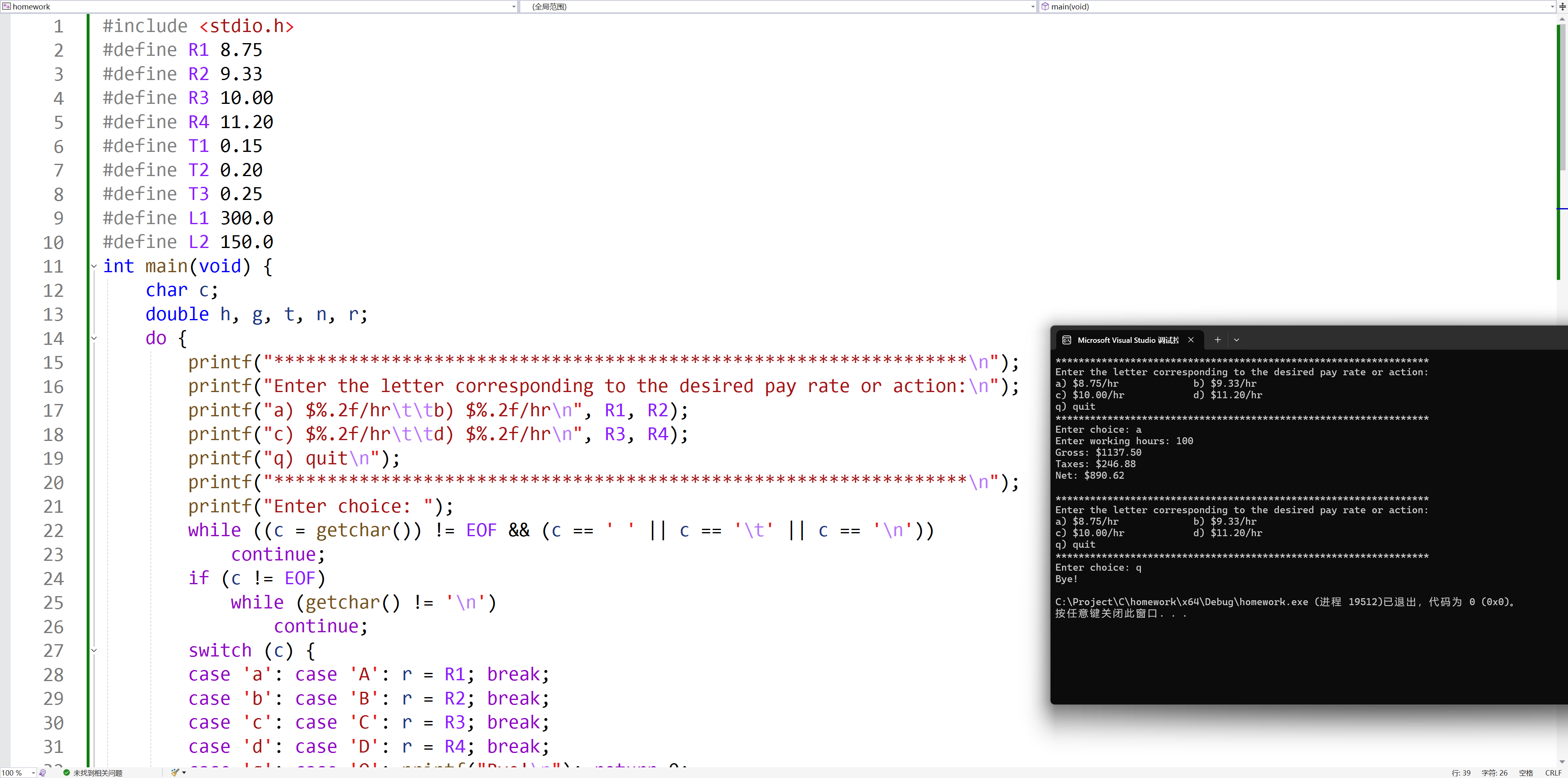Image resolution: width=1568 pixels, height=778 pixels.
Task: Open the IntelliCode suggestions icon in status bar
Action: pos(43,773)
